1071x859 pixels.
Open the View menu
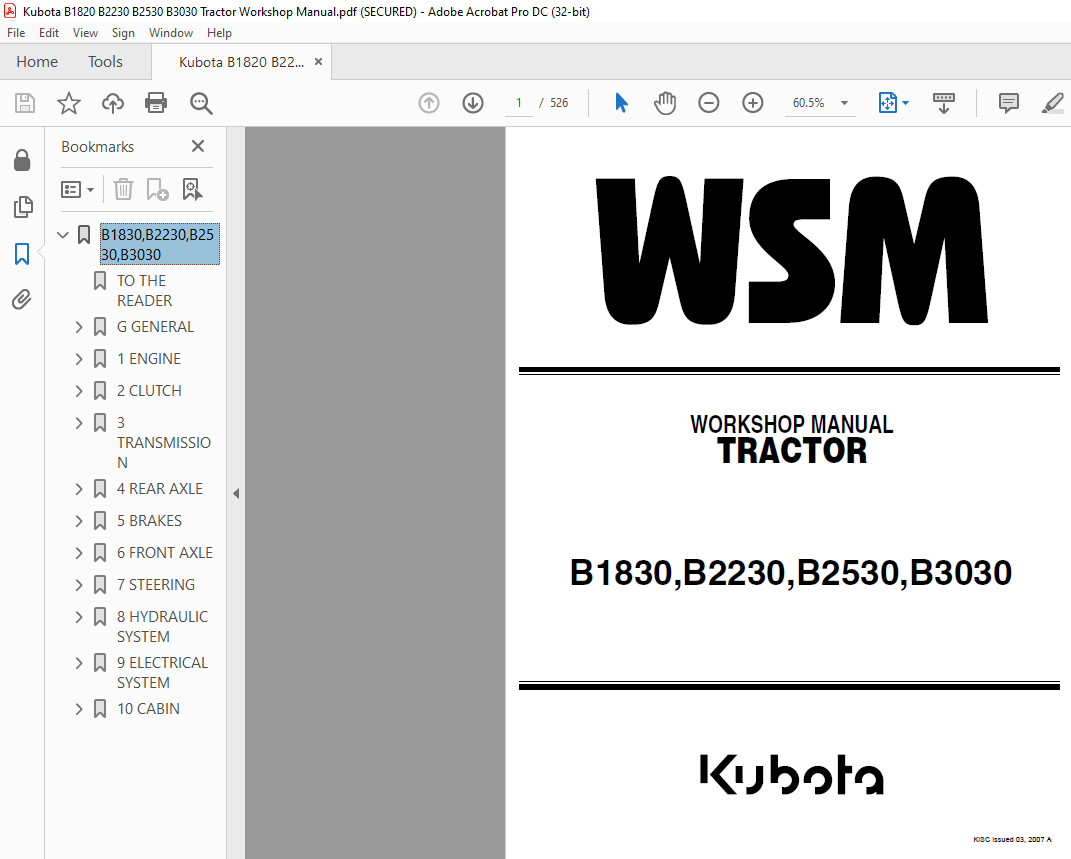(x=85, y=33)
